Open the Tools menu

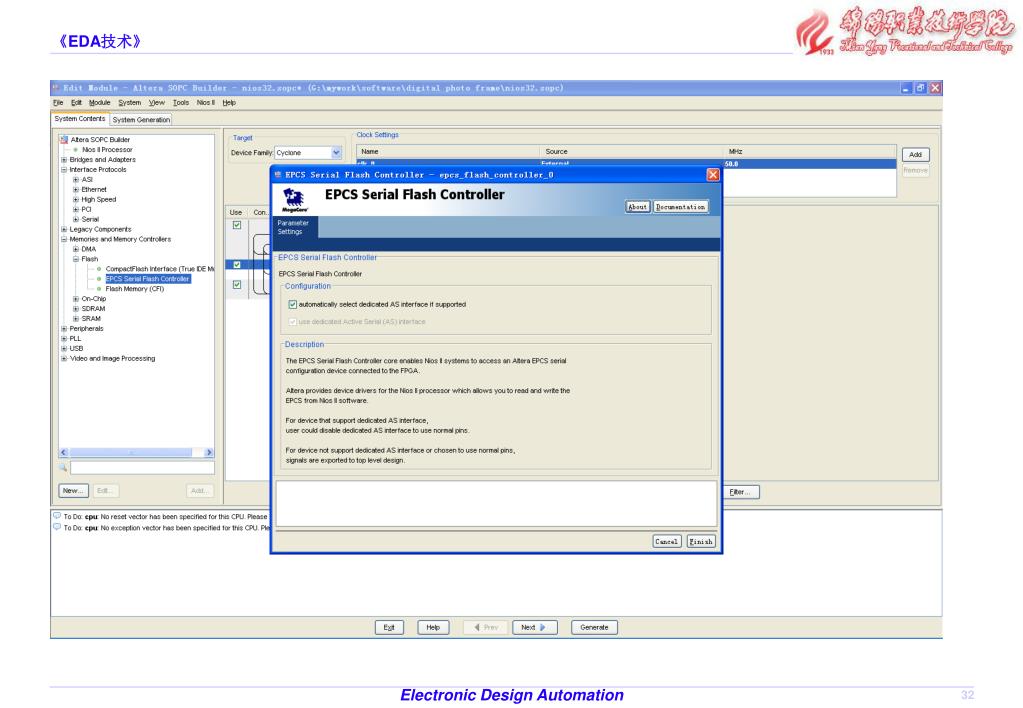181,103
